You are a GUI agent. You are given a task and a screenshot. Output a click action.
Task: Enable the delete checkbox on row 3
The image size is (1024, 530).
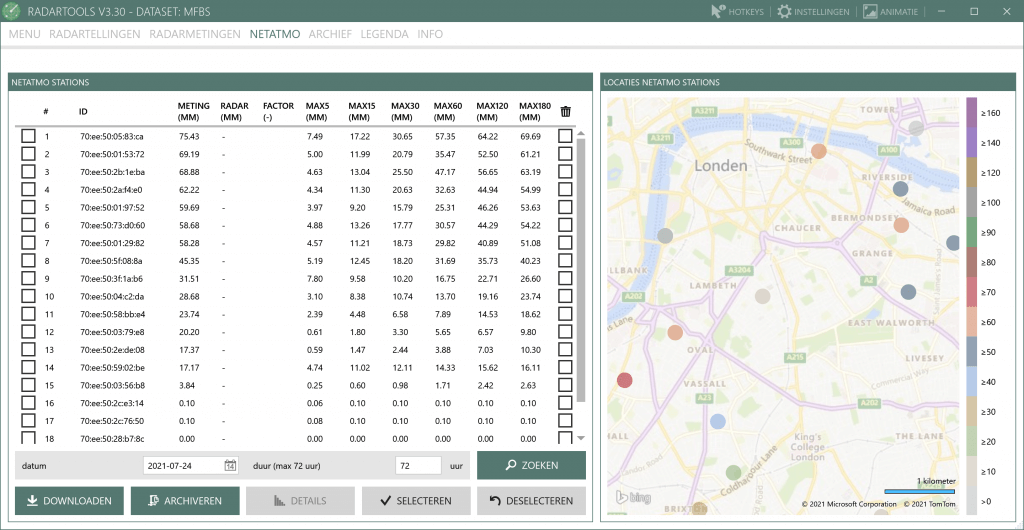pyautogui.click(x=566, y=172)
